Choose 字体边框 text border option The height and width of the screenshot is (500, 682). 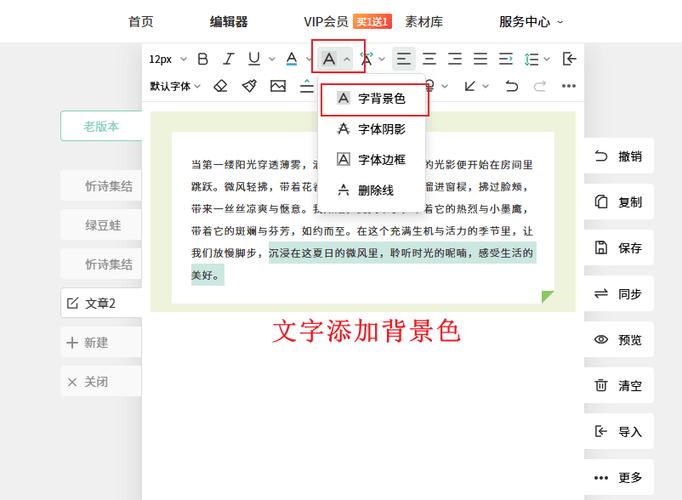[372, 160]
